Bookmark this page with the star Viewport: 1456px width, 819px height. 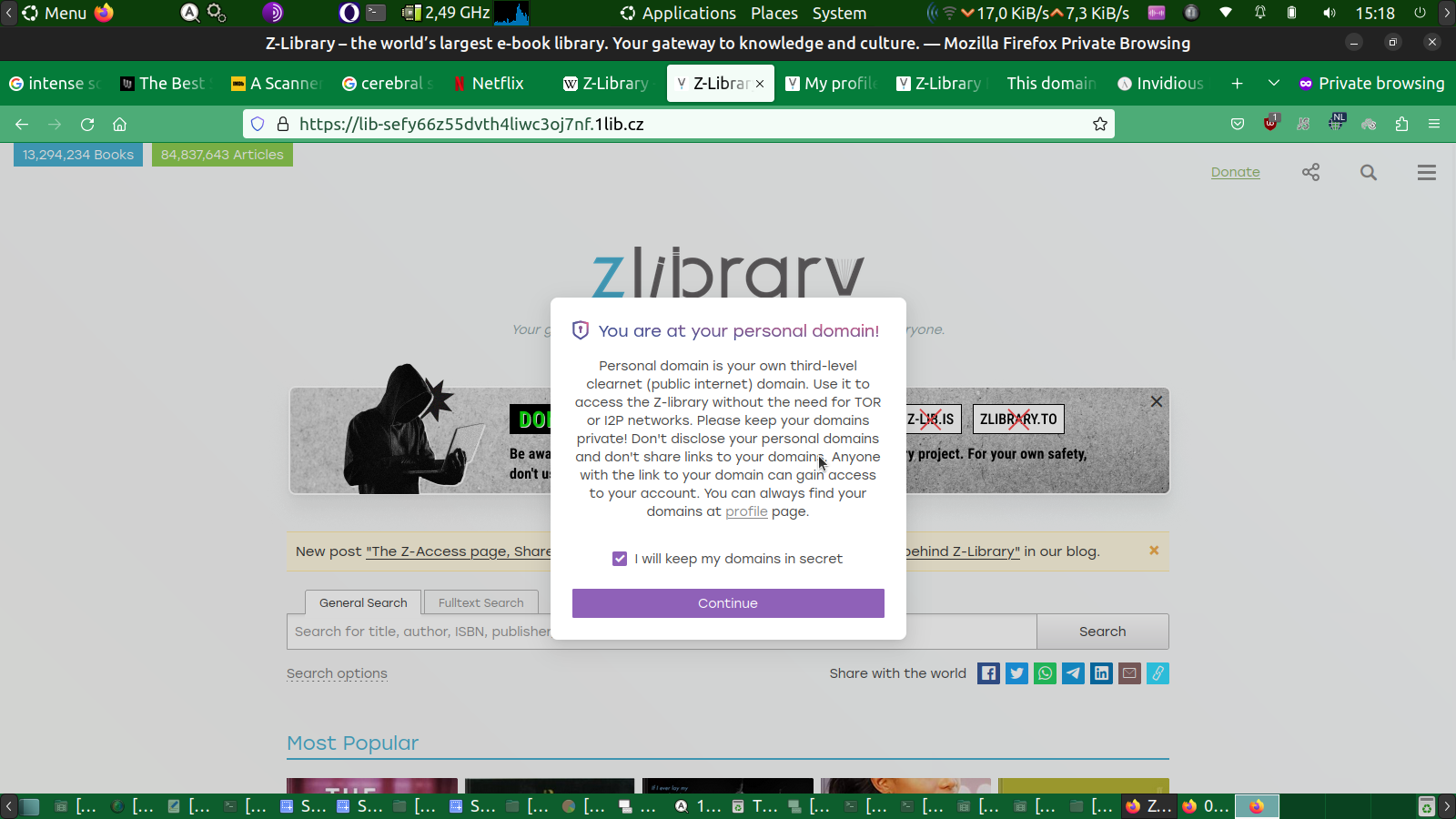[x=1100, y=124]
